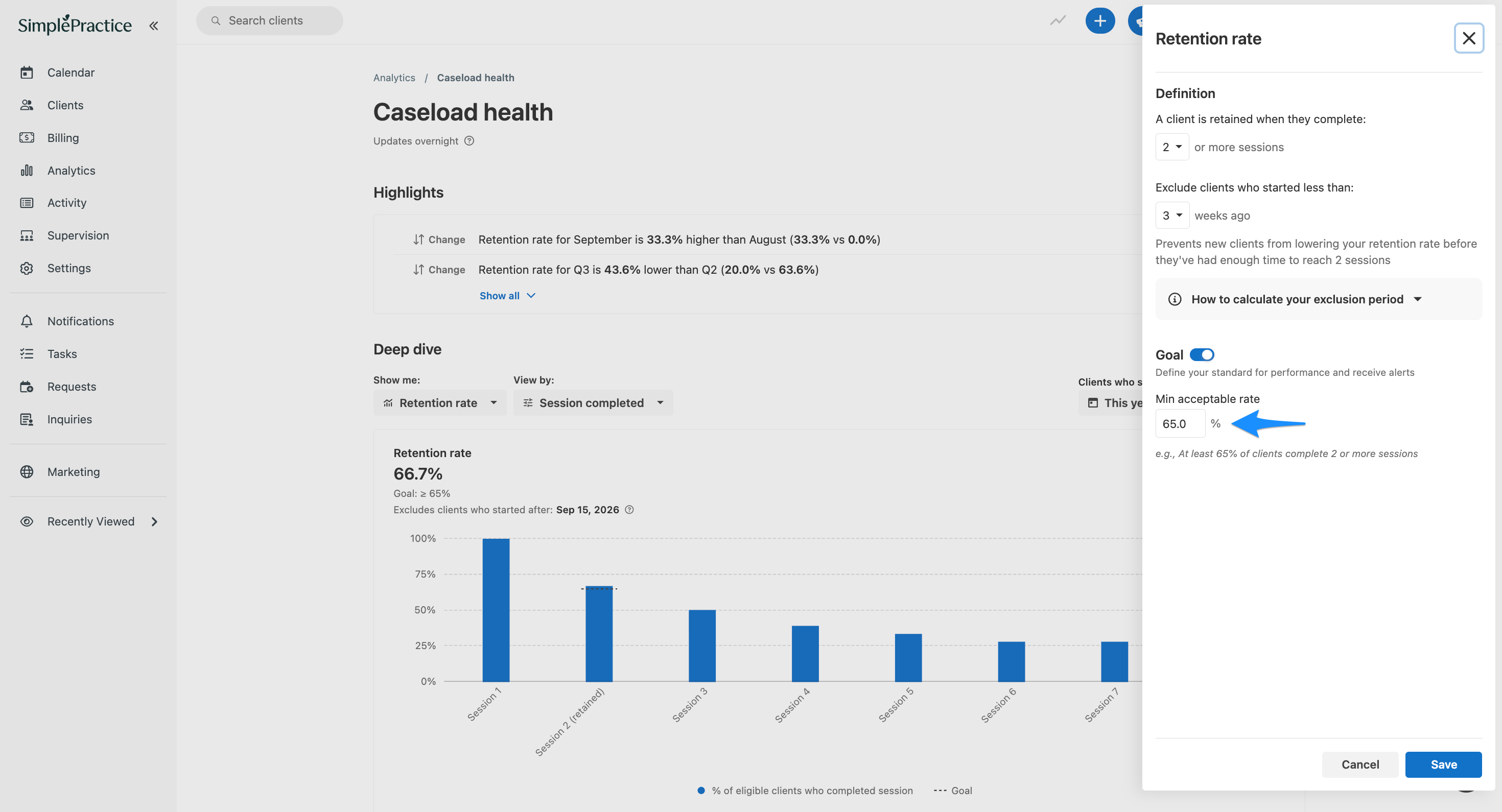Viewport: 1502px width, 812px height.
Task: Click the Min acceptable rate input field
Action: (x=1180, y=424)
